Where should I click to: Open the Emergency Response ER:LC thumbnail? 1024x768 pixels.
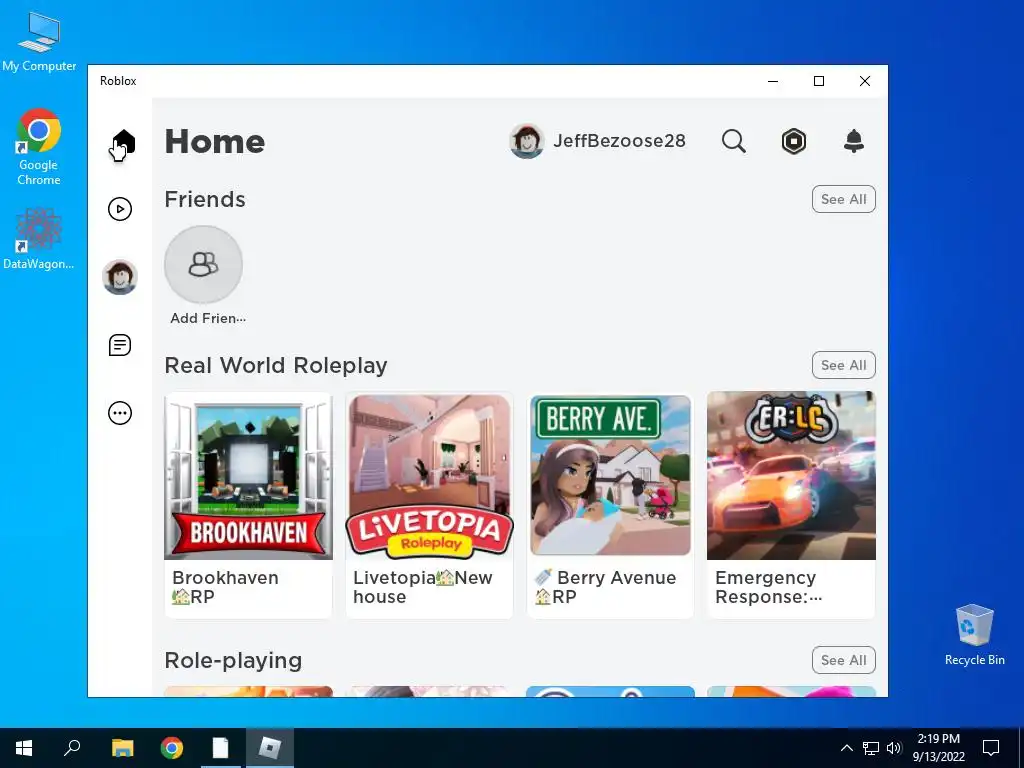point(792,475)
